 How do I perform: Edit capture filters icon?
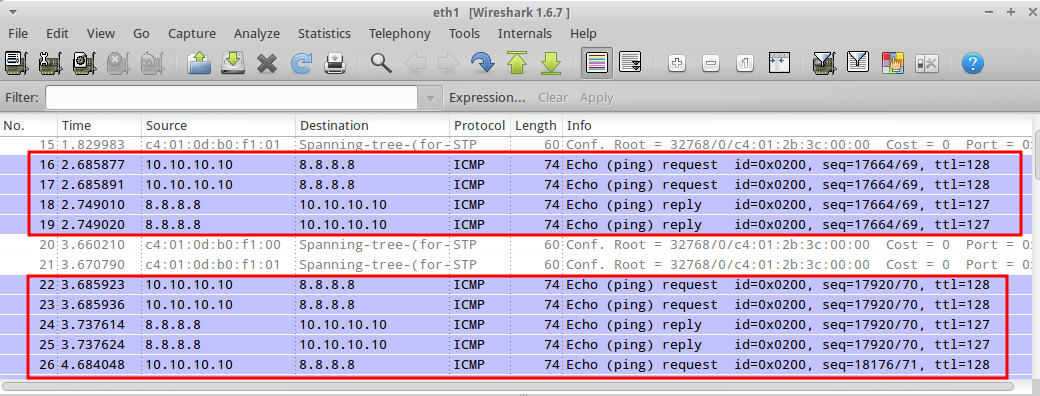(824, 64)
